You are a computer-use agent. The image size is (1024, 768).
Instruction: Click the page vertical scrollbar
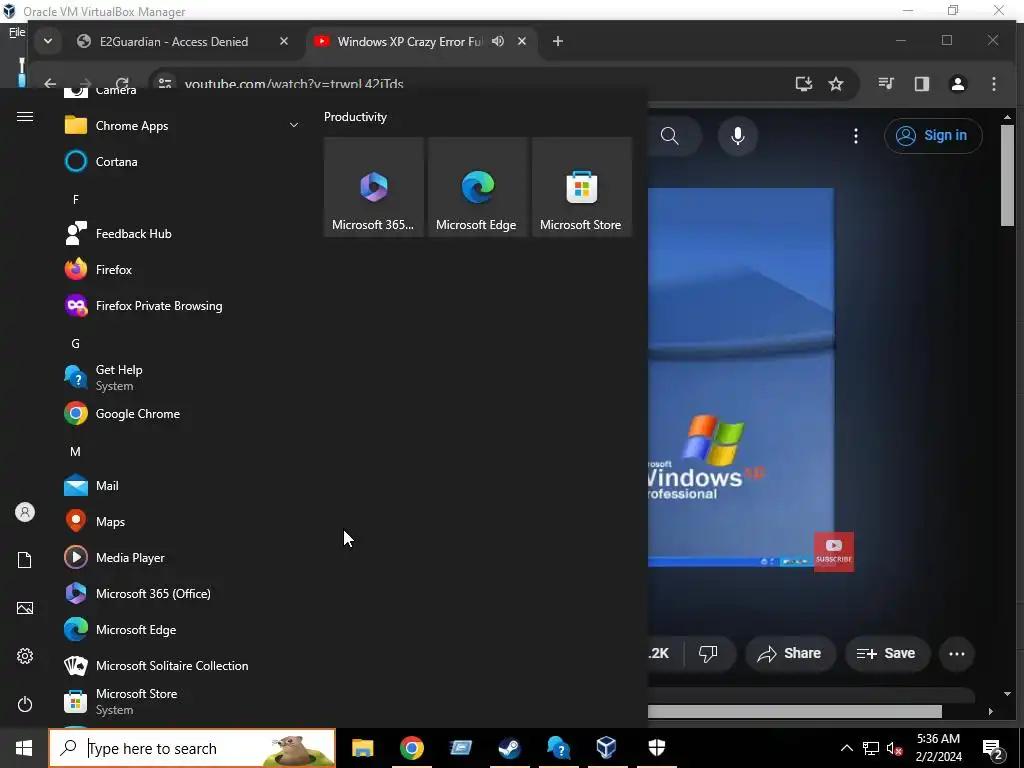(1007, 176)
